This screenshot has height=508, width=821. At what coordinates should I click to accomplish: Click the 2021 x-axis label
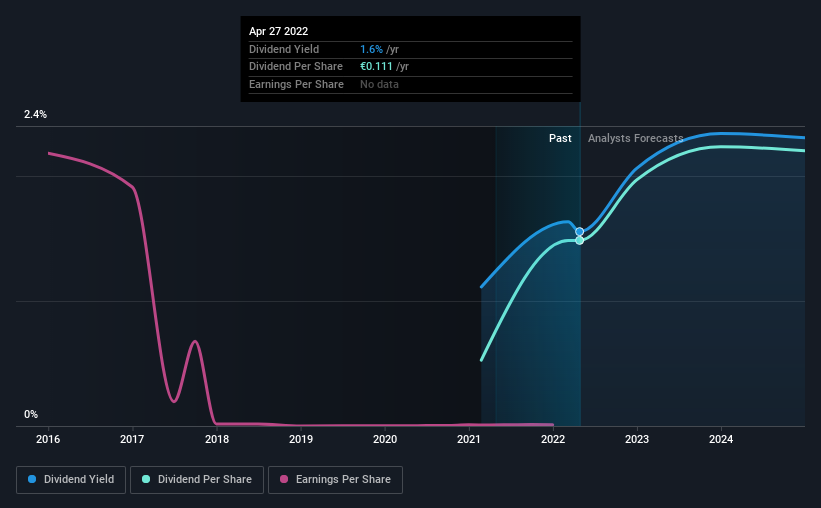[x=469, y=439]
